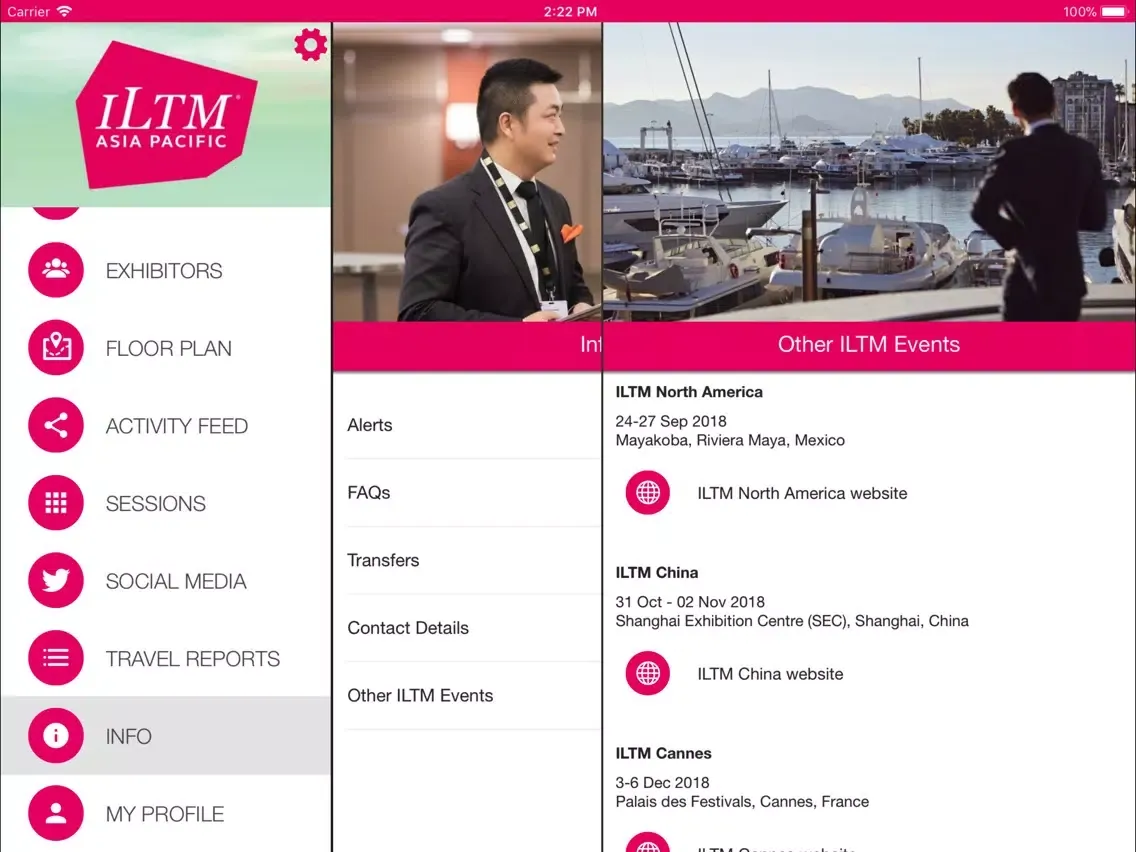Image resolution: width=1136 pixels, height=852 pixels.
Task: Select ACTIVITY FEED in sidebar
Action: (x=177, y=426)
